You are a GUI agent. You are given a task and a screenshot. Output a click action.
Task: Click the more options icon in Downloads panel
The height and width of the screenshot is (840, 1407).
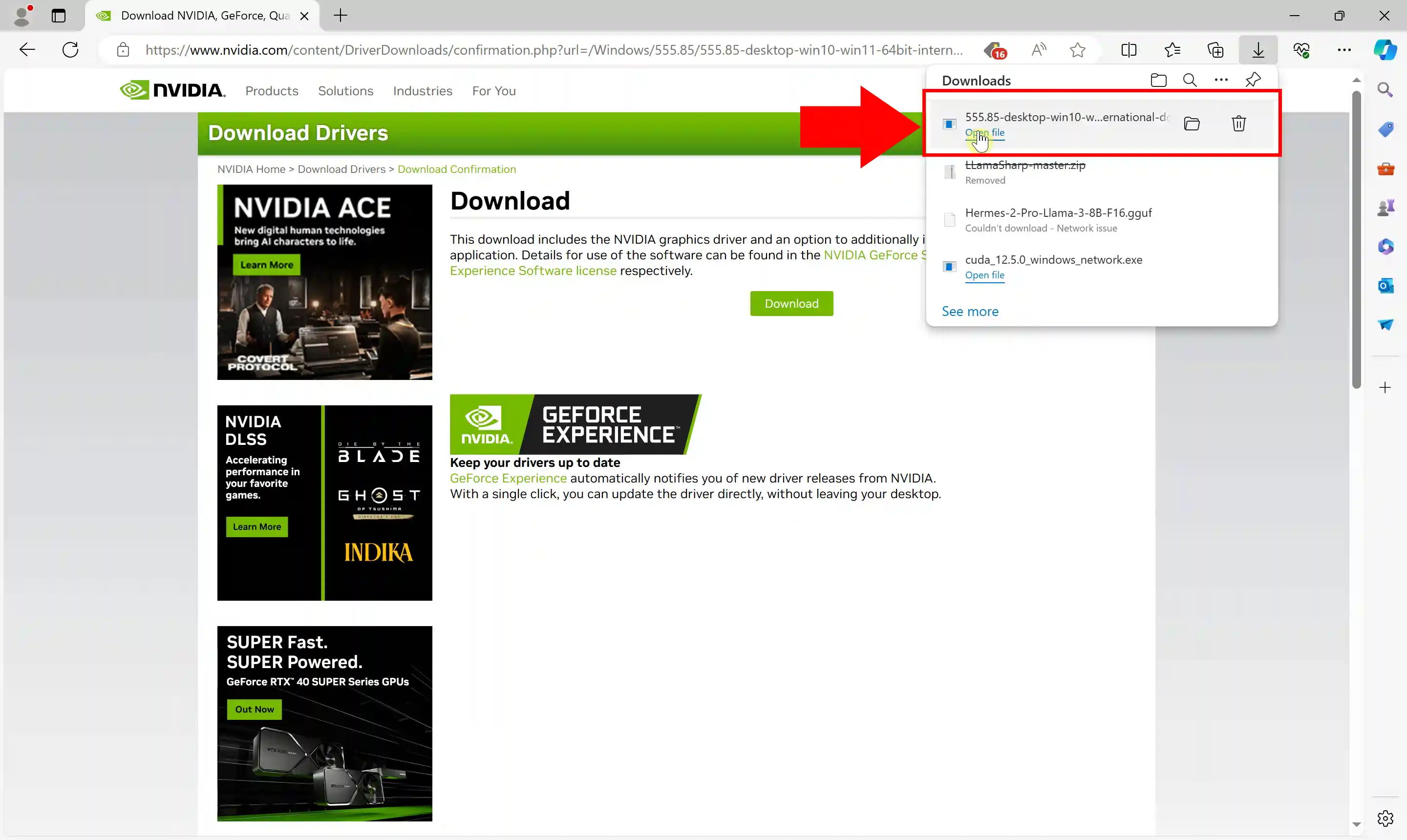click(x=1221, y=80)
